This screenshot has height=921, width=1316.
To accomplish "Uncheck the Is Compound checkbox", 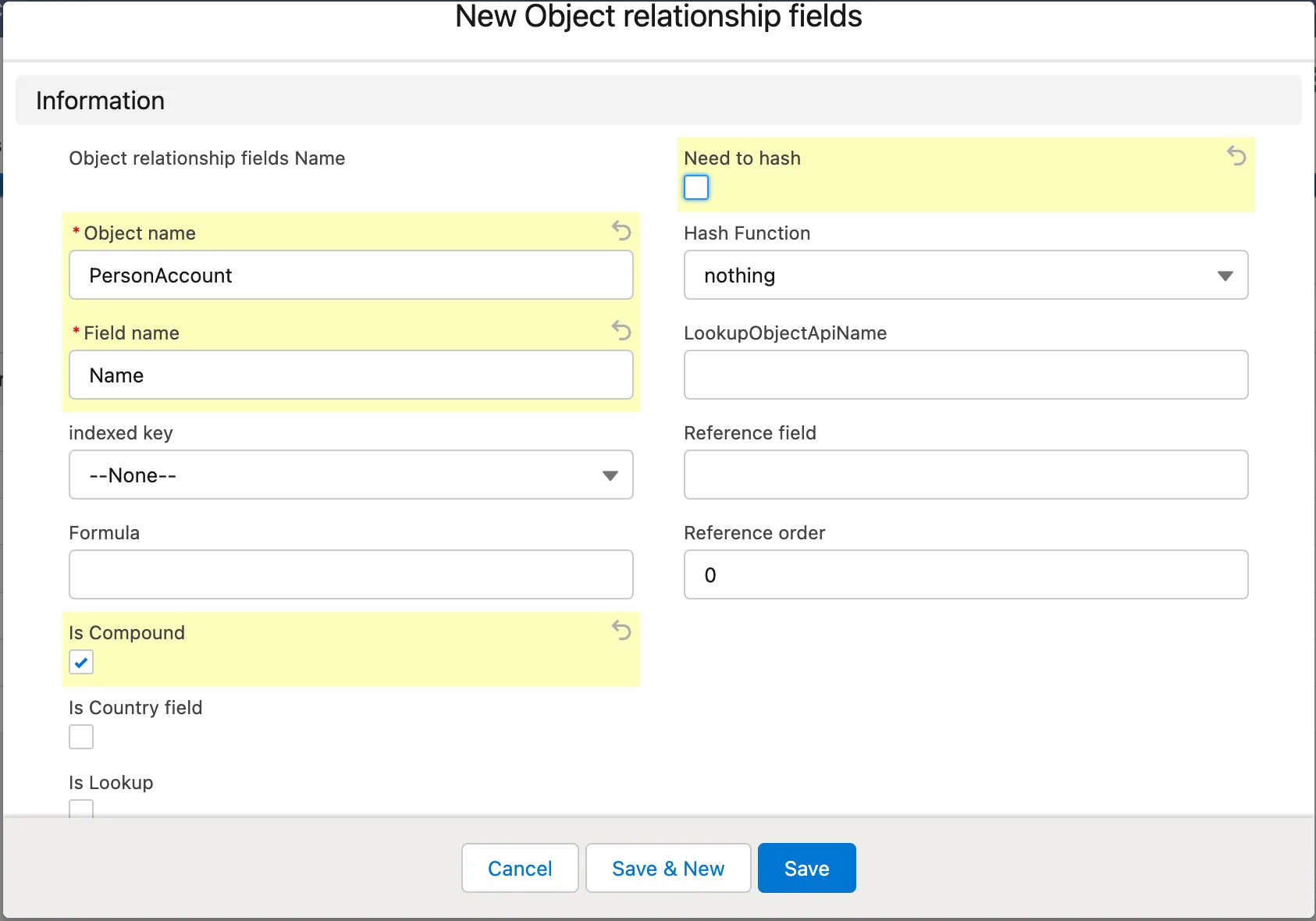I will (81, 662).
